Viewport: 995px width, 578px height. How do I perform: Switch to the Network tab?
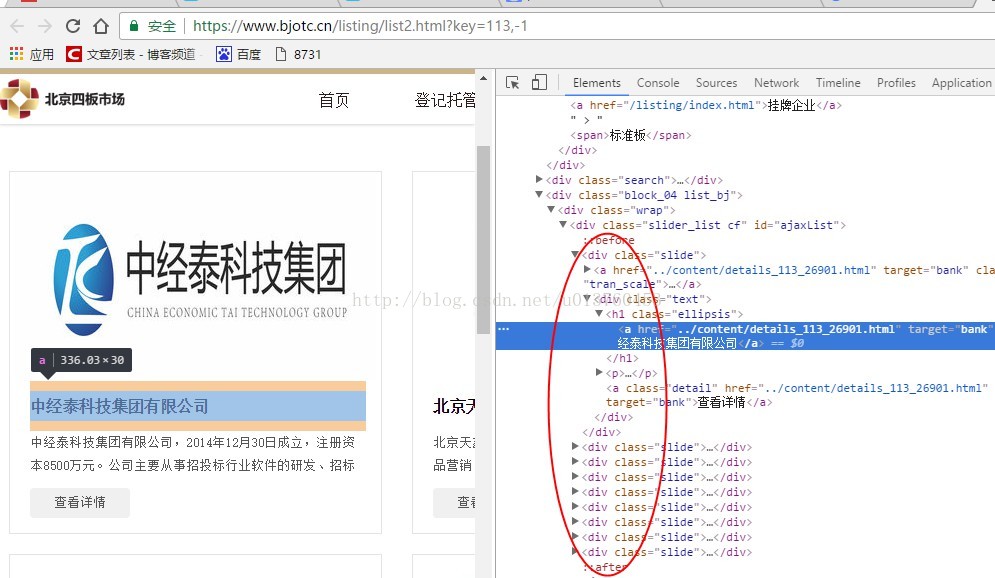point(776,82)
